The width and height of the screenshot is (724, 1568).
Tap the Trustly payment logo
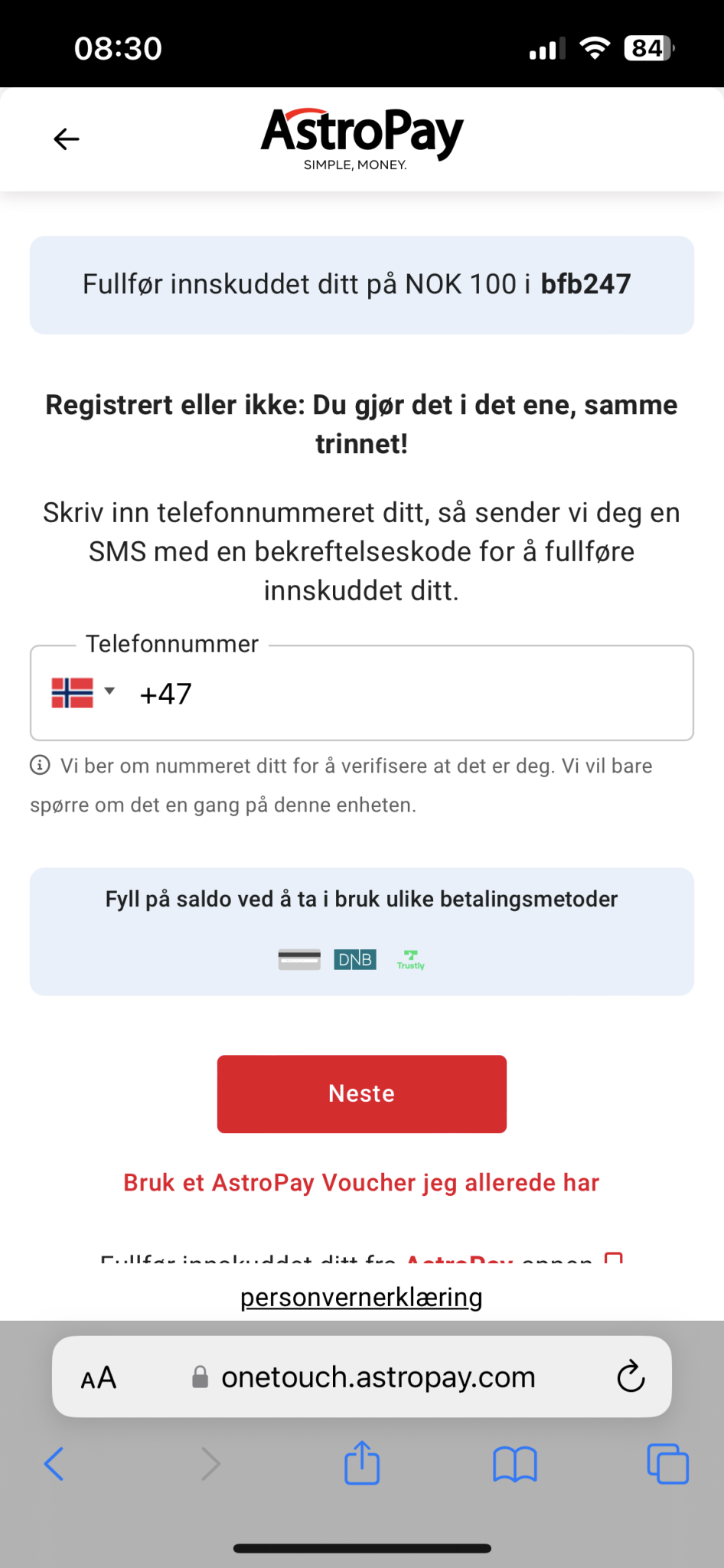411,960
